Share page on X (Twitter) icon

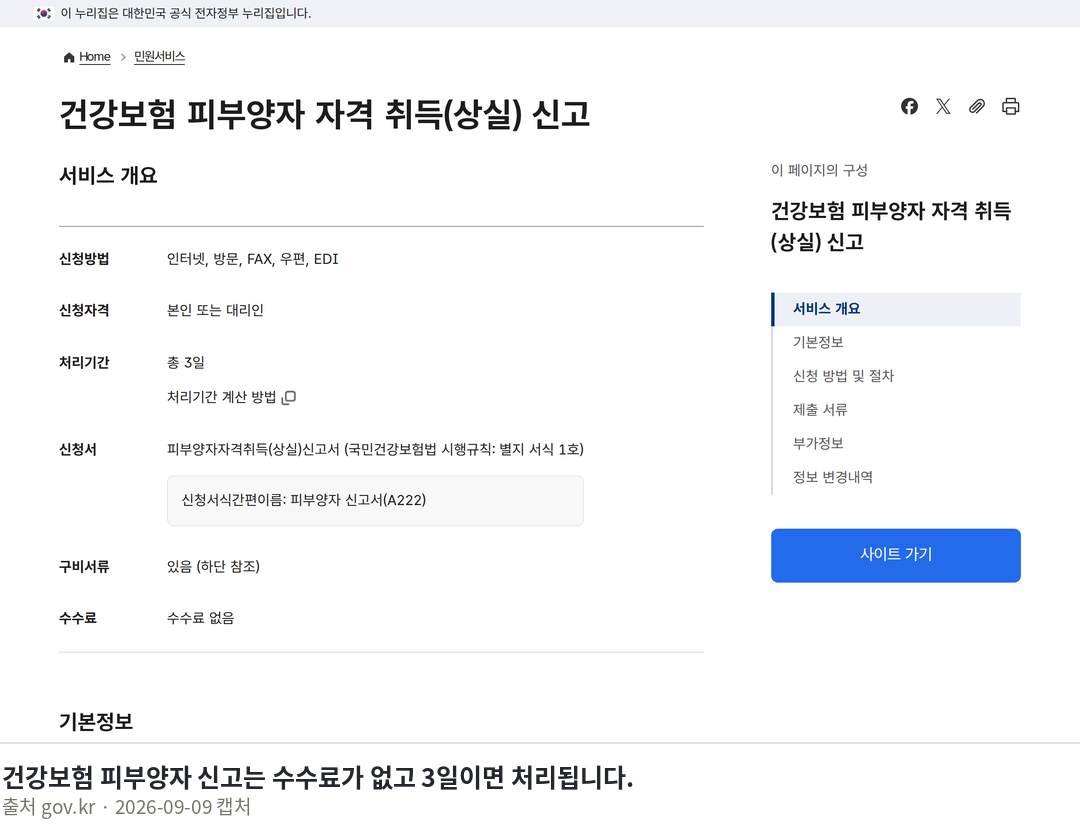click(x=943, y=106)
